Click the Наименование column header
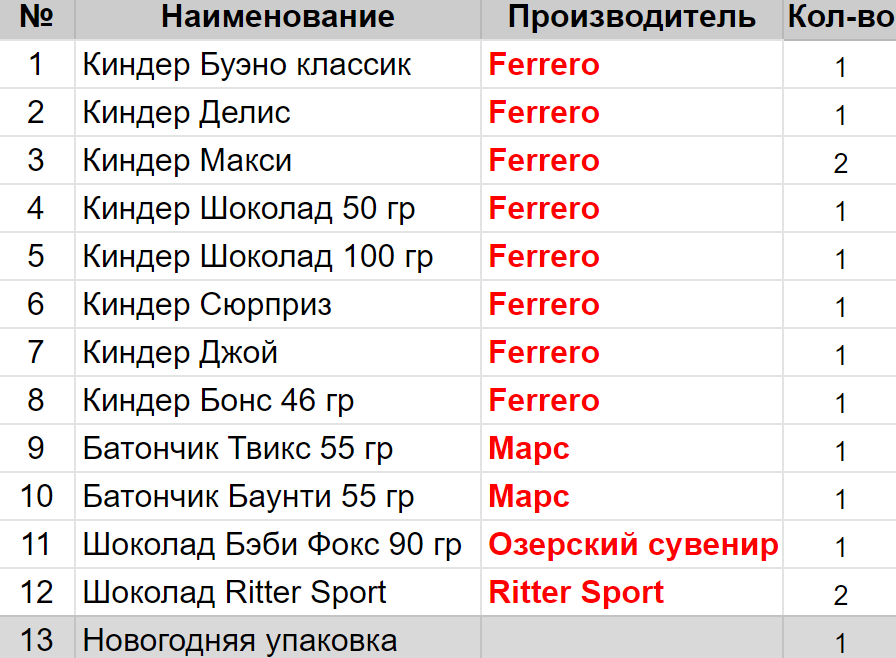 (x=277, y=17)
